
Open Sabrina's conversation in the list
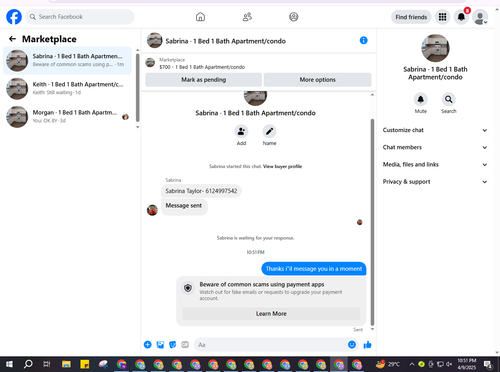(67, 60)
